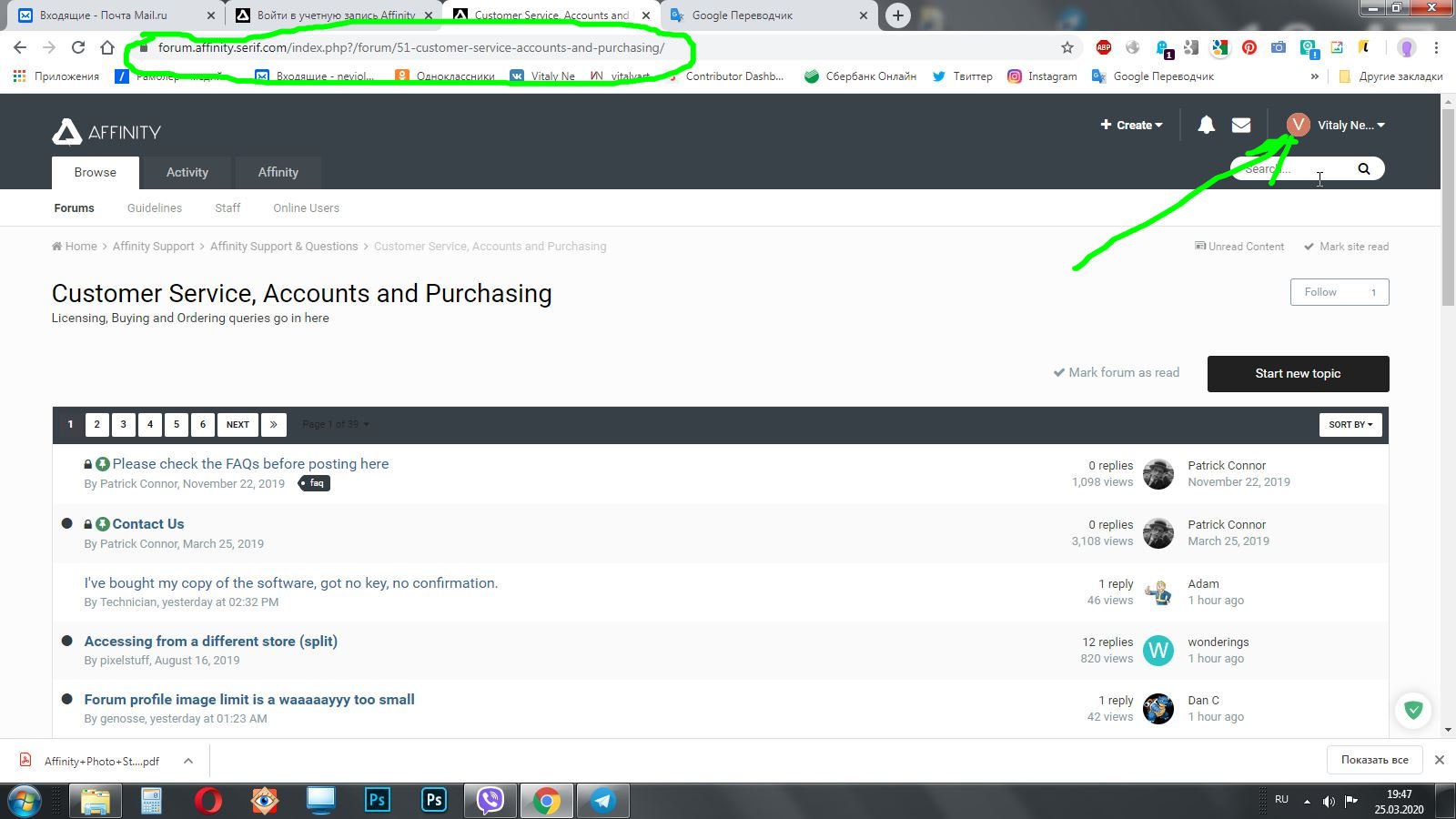Open the Page 1 of 39 jump dropdown
The width and height of the screenshot is (1456, 819).
(336, 424)
